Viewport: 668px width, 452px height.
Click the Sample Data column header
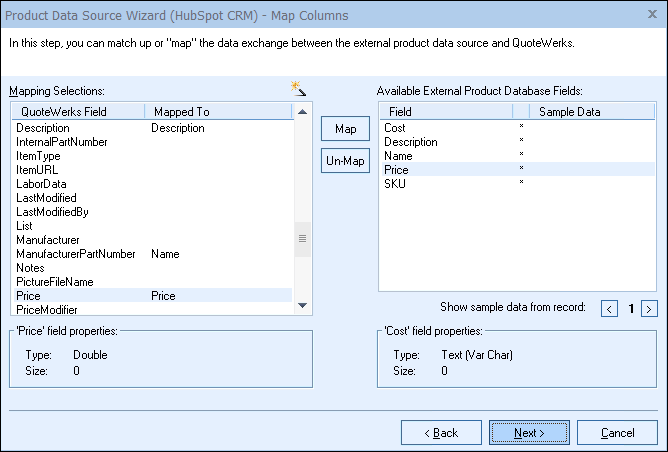point(569,112)
